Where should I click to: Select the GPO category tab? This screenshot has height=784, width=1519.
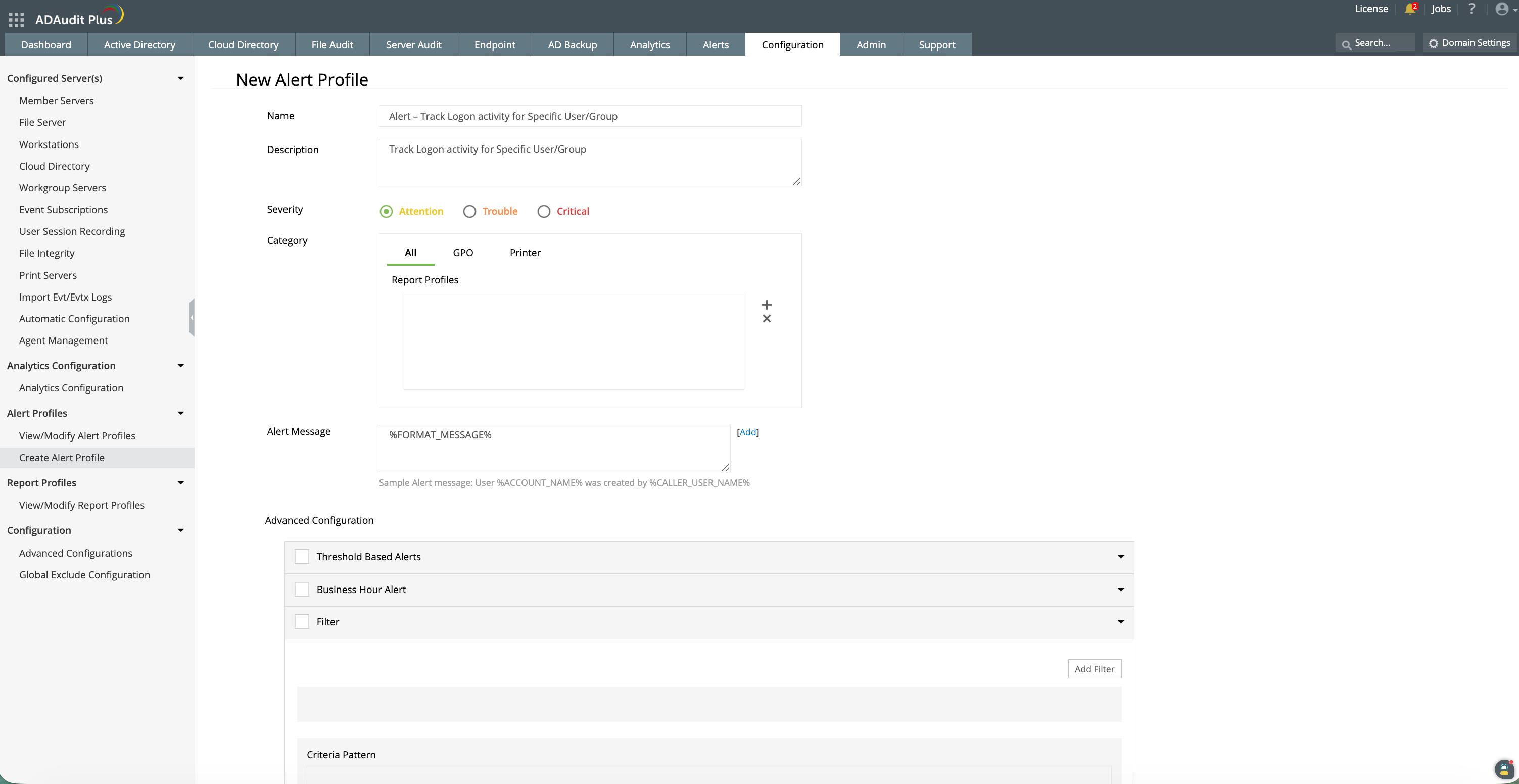point(463,252)
